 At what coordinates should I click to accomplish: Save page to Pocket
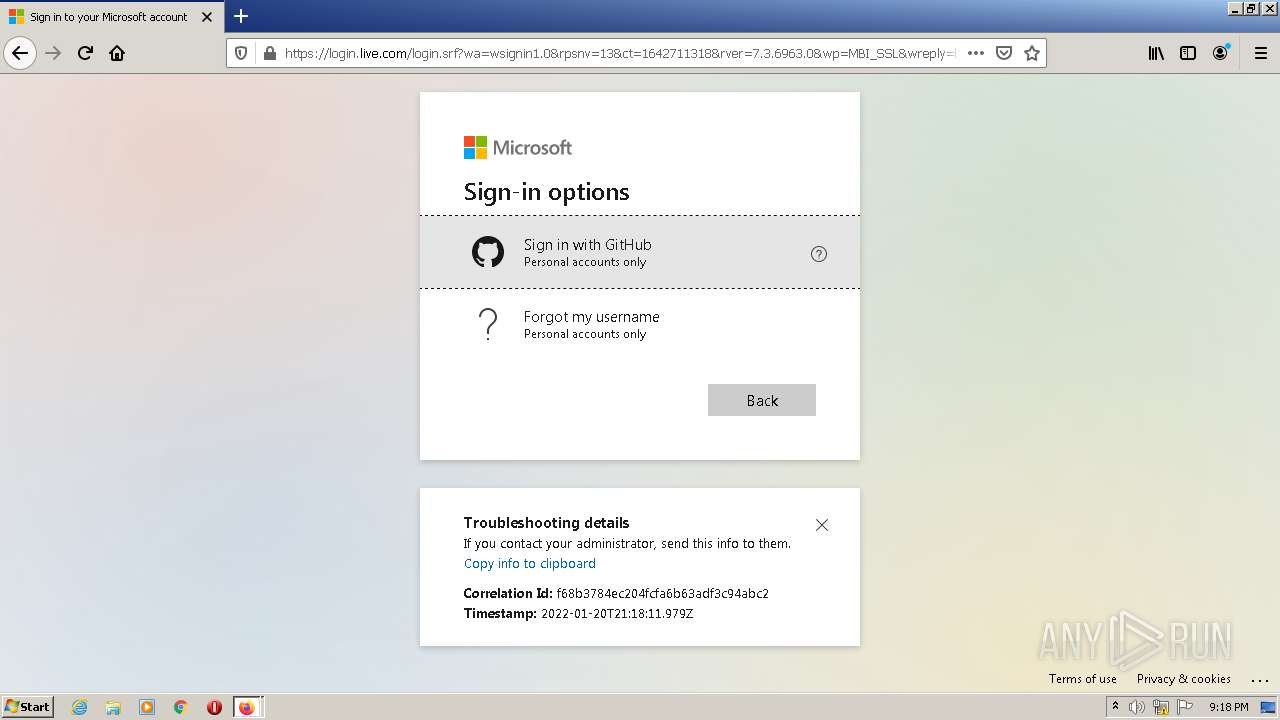(x=1004, y=53)
